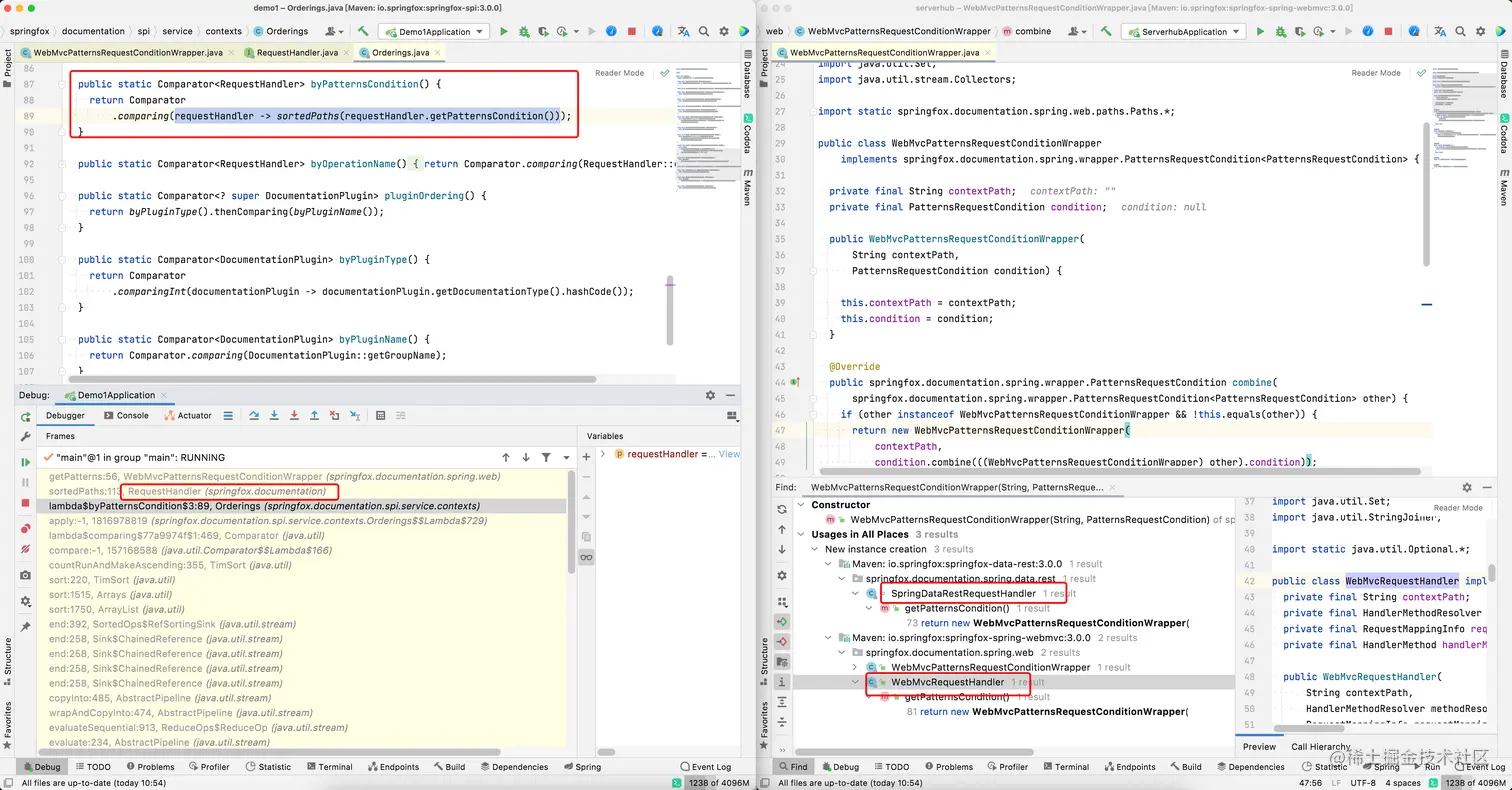Collapse Usages in All Places node
The height and width of the screenshot is (790, 1512).
coord(803,534)
